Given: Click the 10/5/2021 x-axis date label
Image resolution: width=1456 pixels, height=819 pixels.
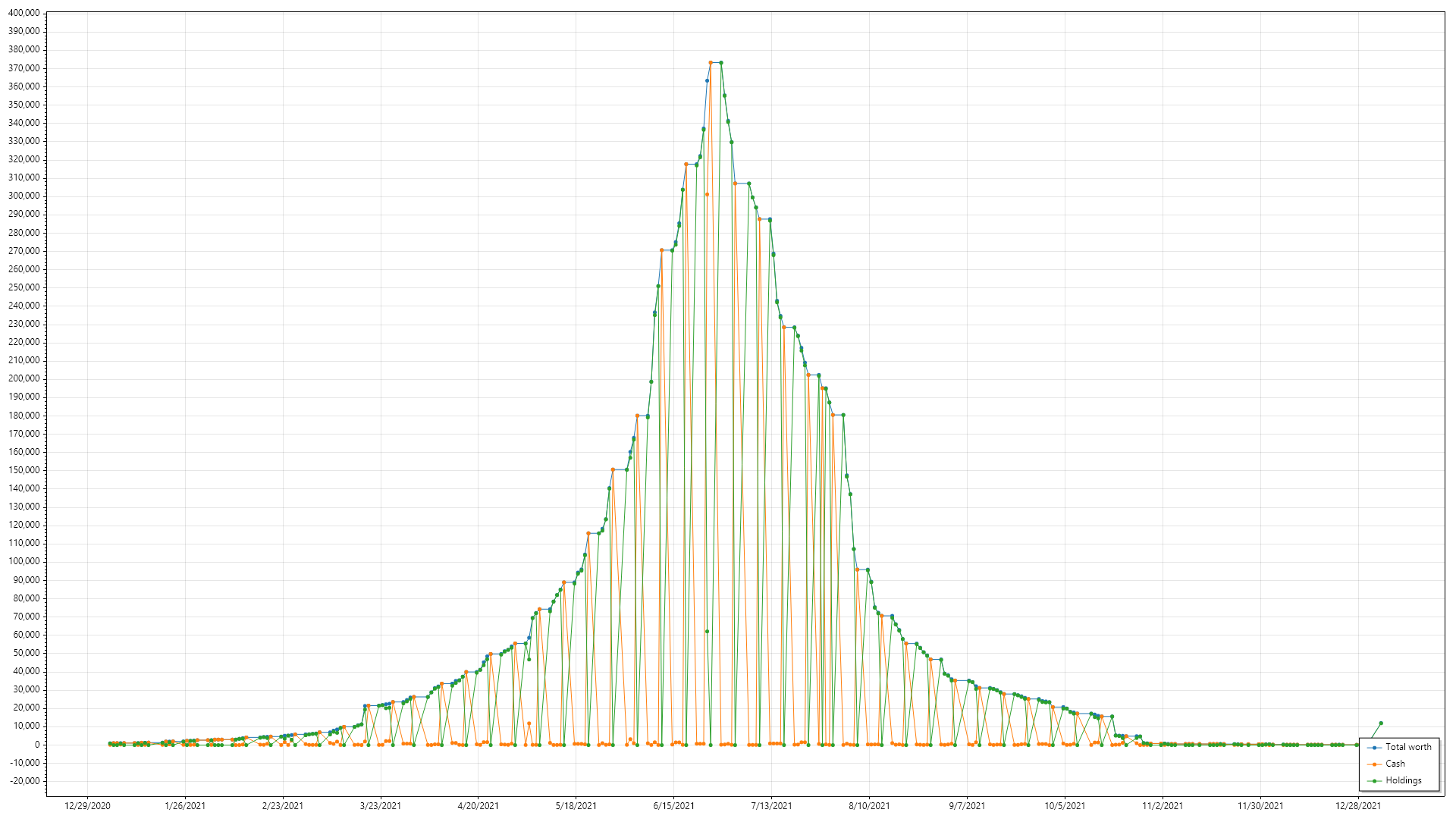Looking at the screenshot, I should pos(1065,806).
